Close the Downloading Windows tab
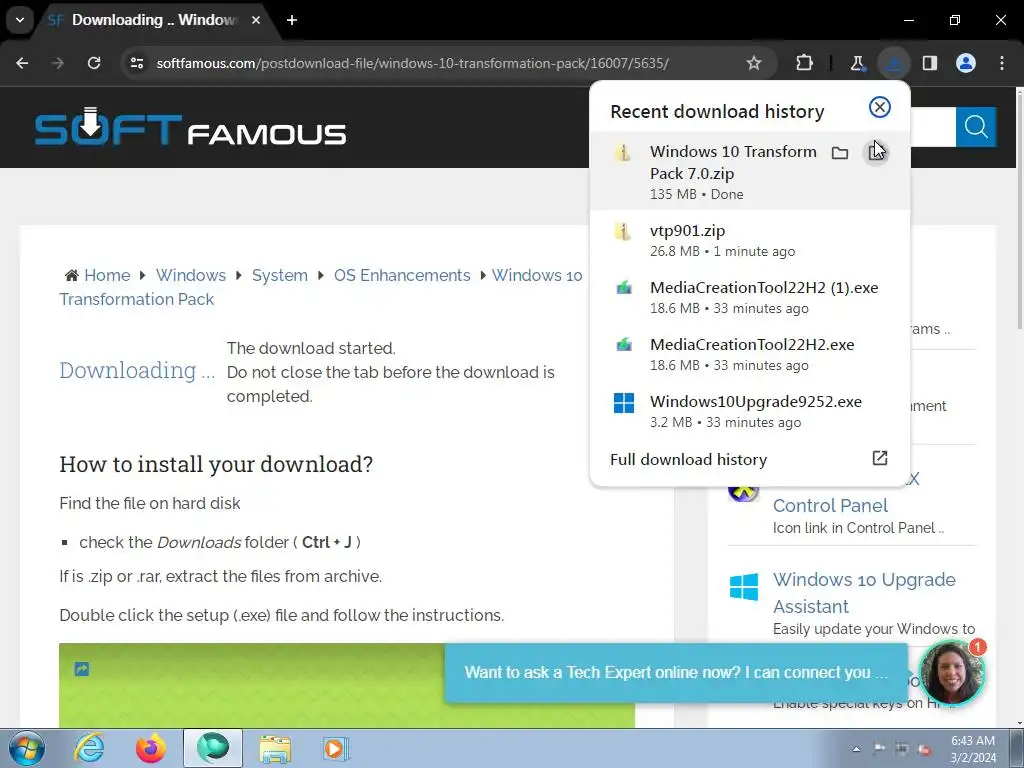The width and height of the screenshot is (1024, 768). tap(256, 20)
